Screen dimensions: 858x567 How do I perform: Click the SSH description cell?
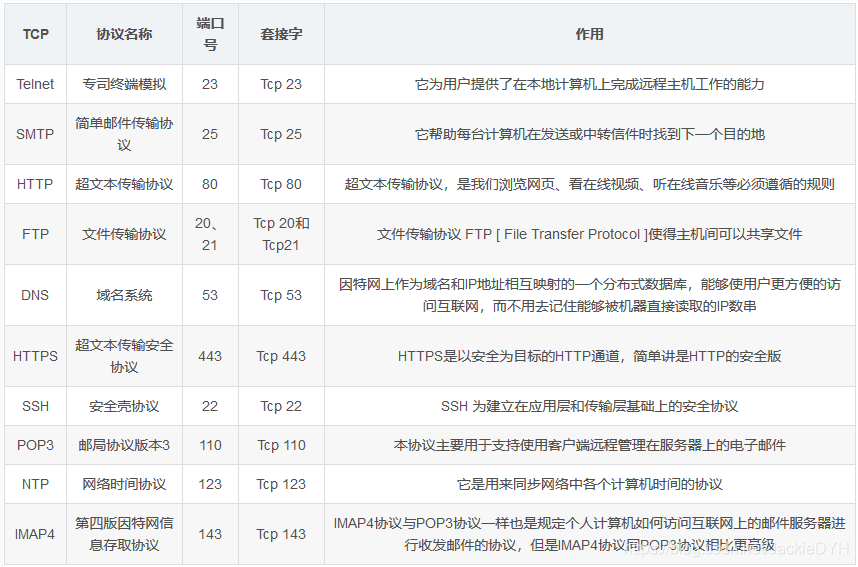tap(589, 407)
